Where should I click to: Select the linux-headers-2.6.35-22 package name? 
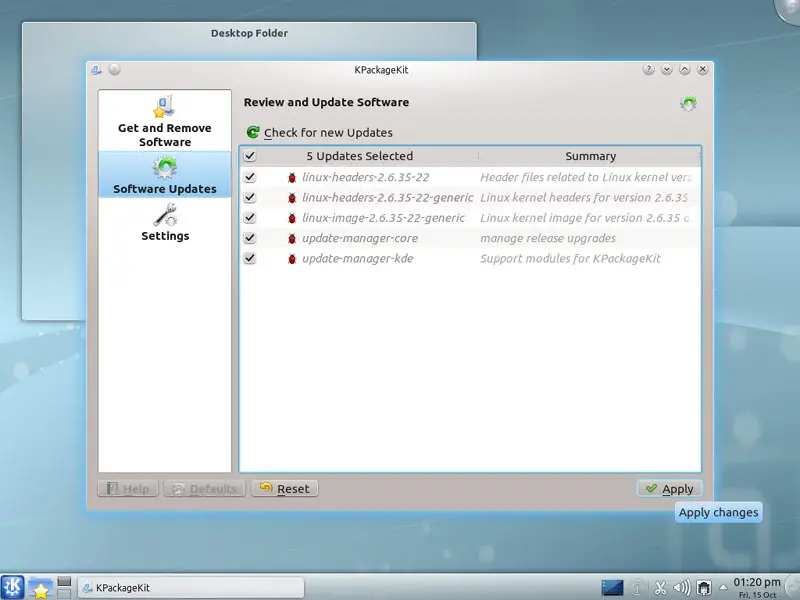click(x=365, y=177)
